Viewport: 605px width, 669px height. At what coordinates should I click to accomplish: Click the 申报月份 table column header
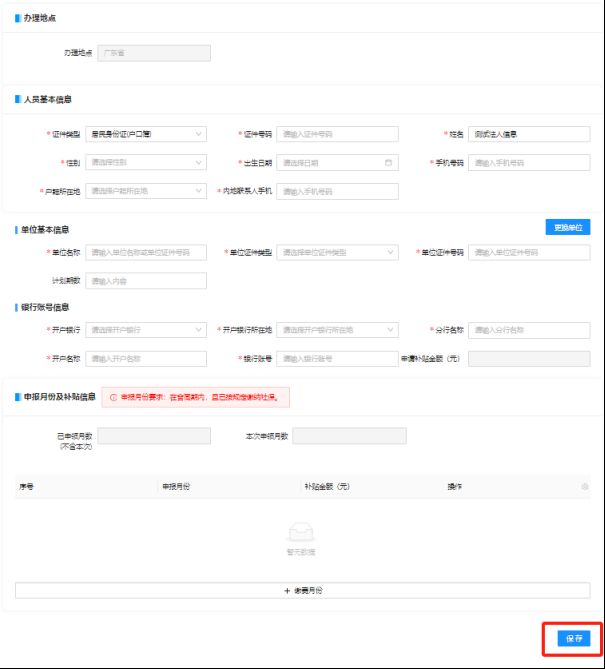[x=176, y=486]
